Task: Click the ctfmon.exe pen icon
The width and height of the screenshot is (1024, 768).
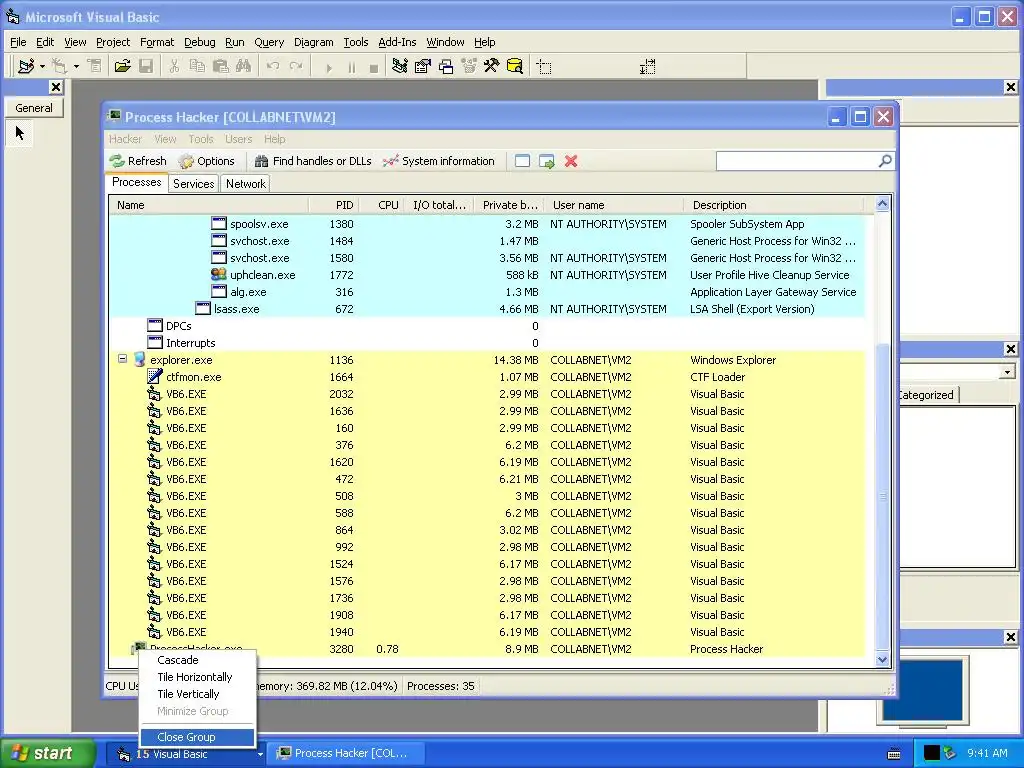Action: click(155, 377)
